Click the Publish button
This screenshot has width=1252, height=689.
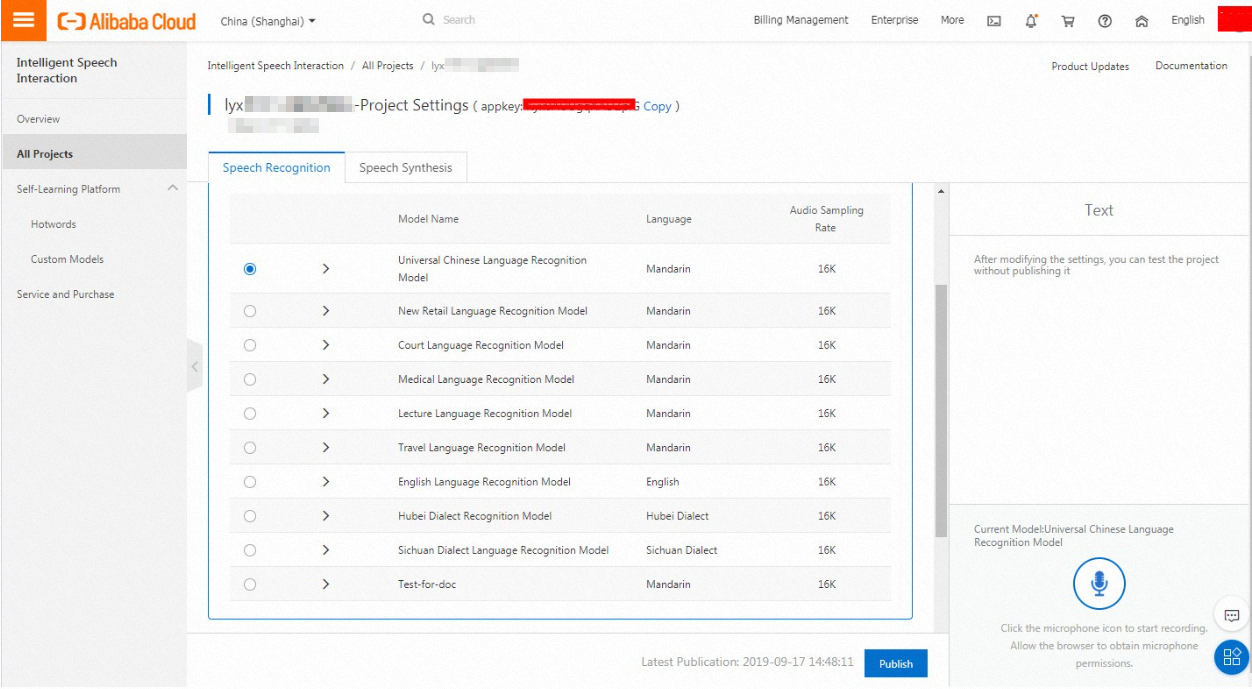[896, 663]
